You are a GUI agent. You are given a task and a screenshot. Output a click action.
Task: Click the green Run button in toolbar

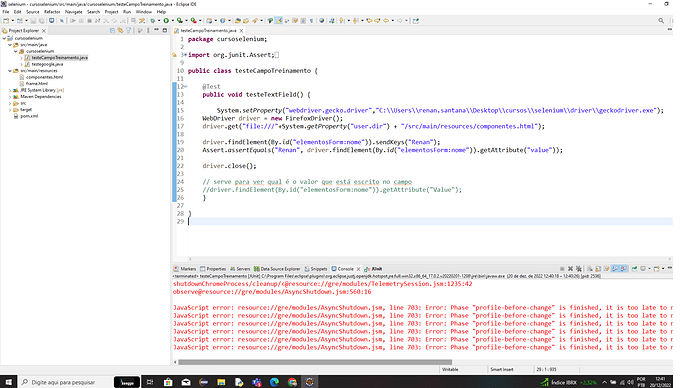pyautogui.click(x=166, y=20)
